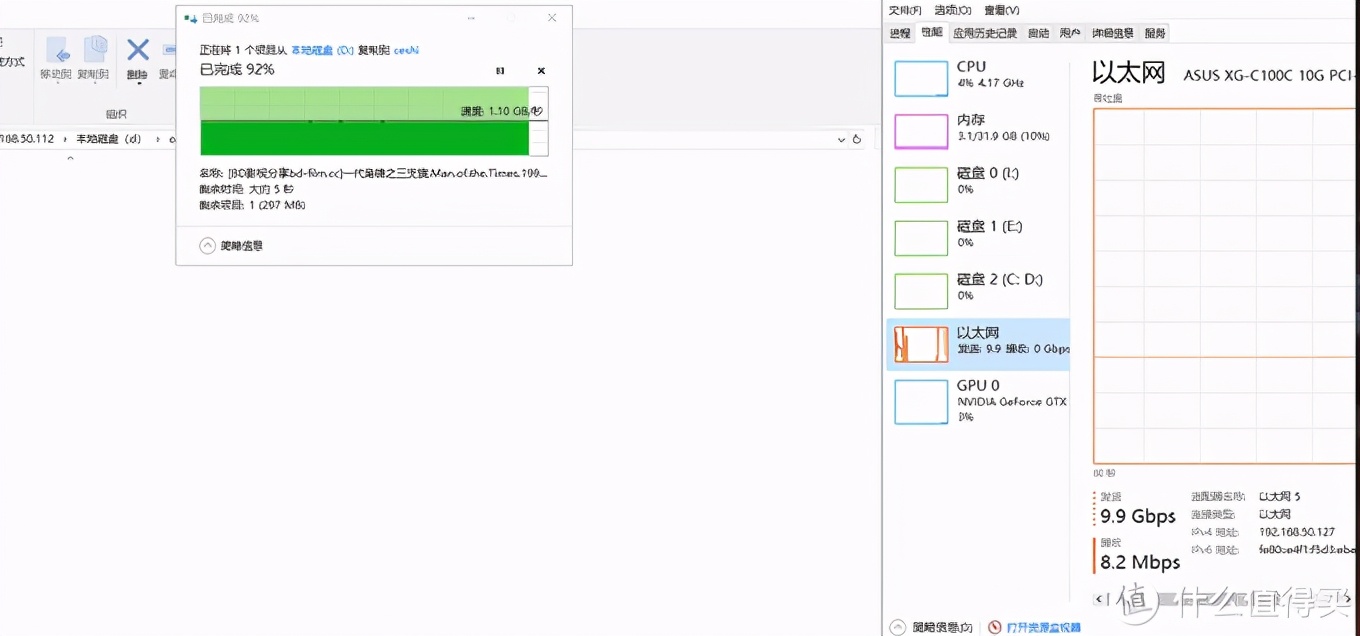Open the Explorer address bar history dropdown
This screenshot has width=1360, height=636.
tap(840, 139)
